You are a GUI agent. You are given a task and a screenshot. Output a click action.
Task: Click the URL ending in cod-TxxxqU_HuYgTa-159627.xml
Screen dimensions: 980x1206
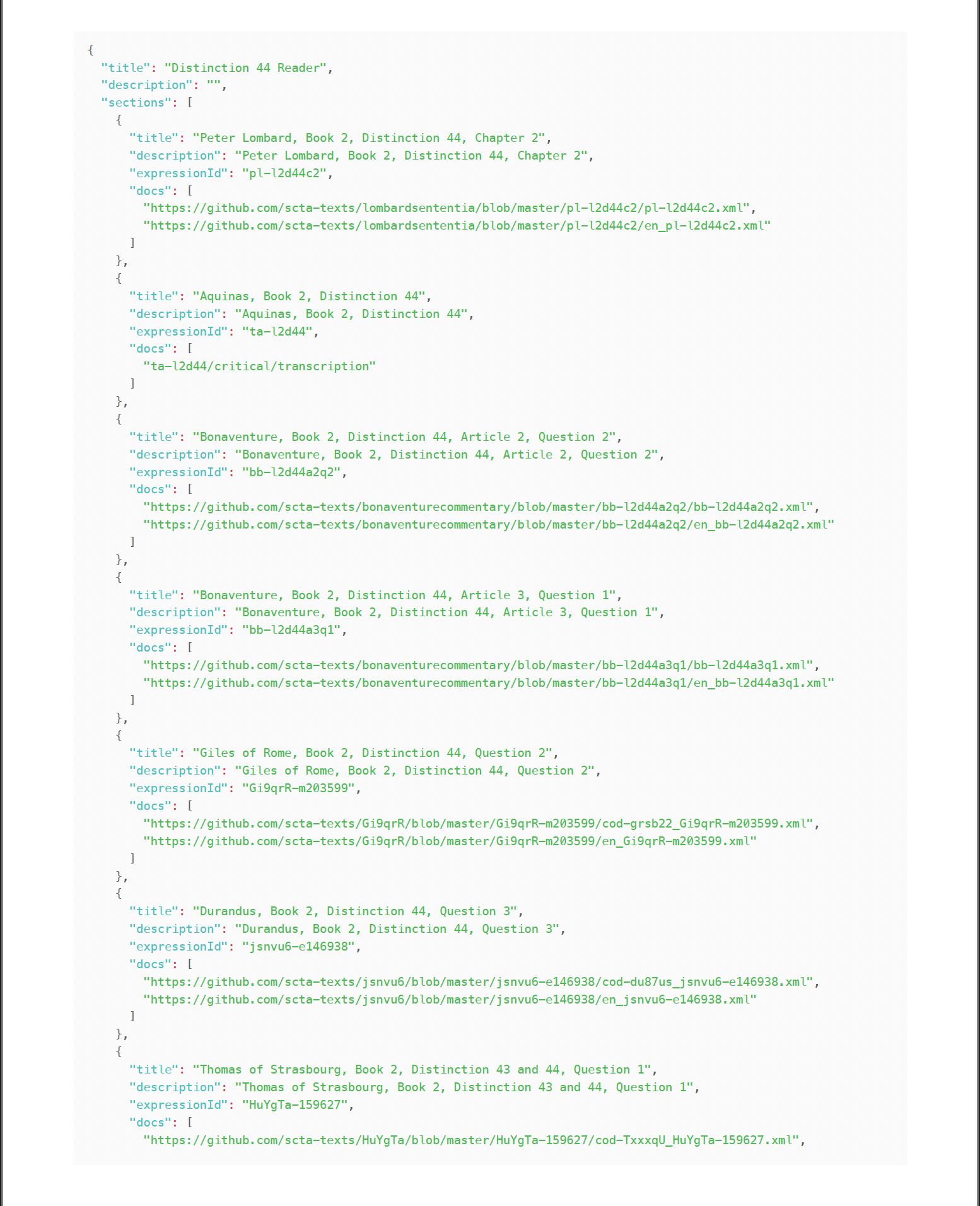471,1140
